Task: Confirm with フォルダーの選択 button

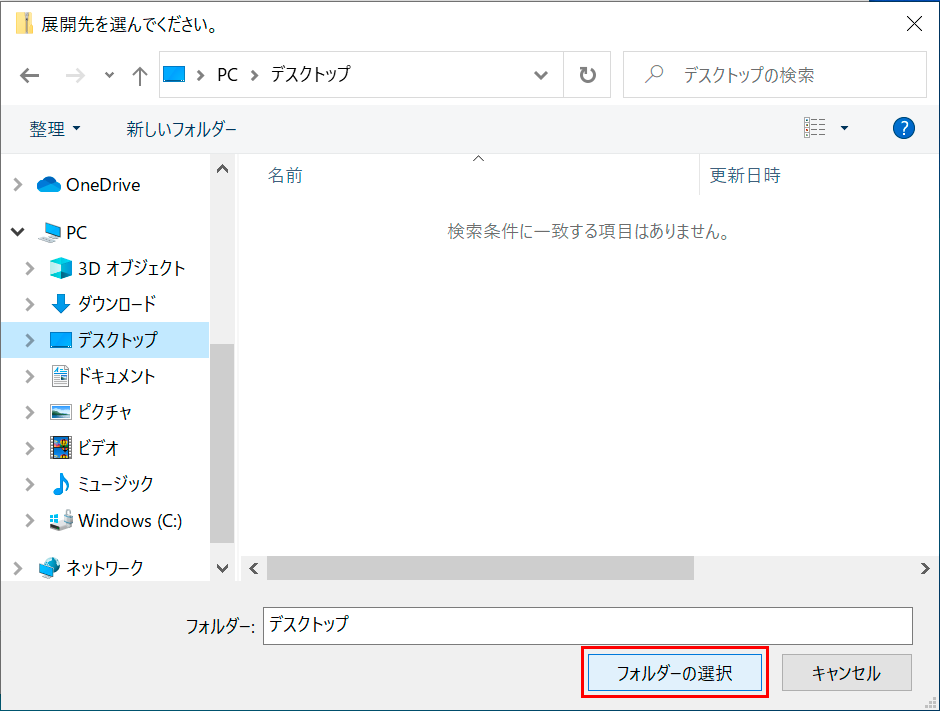Action: point(675,673)
